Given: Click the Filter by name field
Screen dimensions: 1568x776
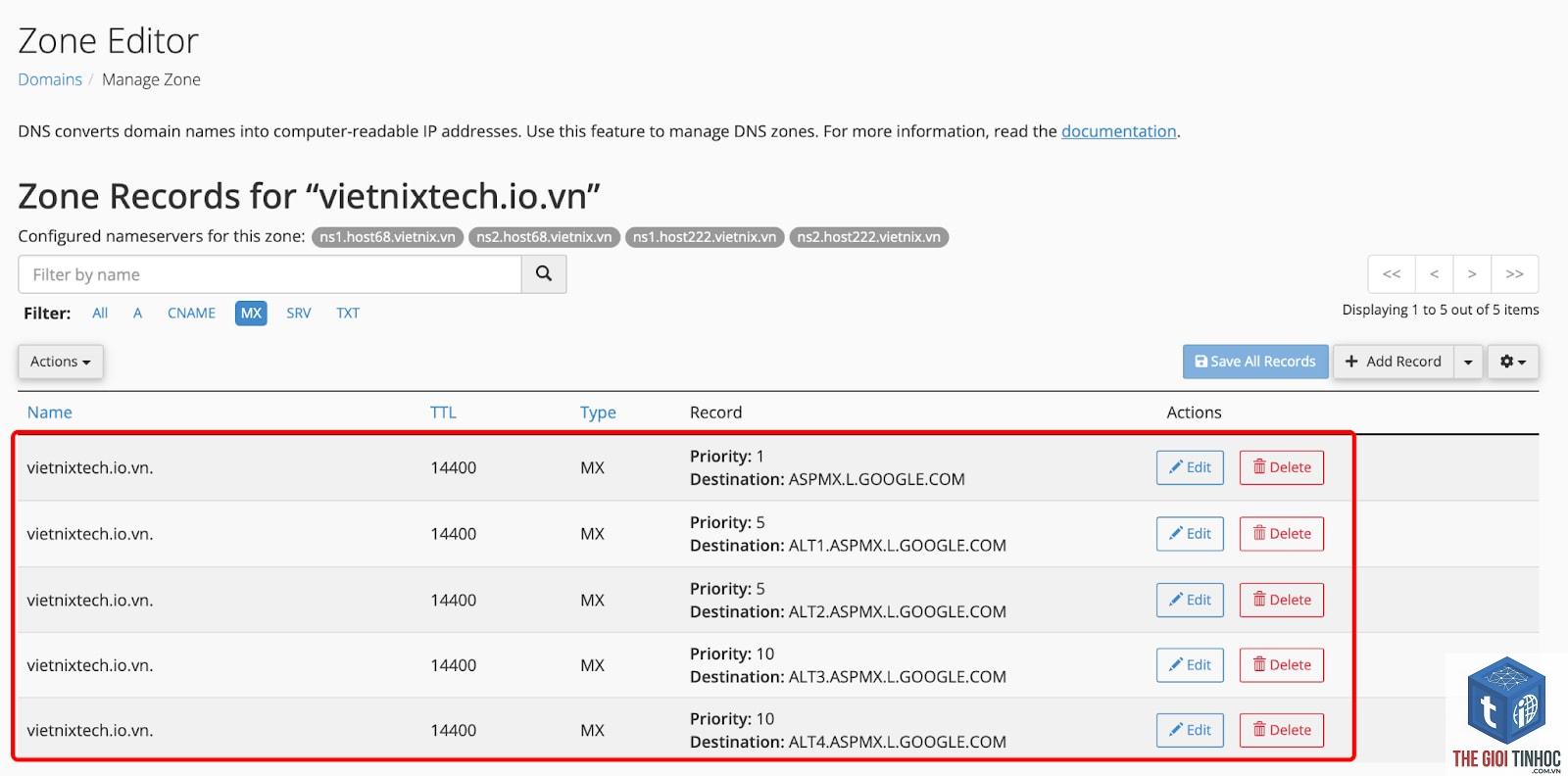Looking at the screenshot, I should (269, 274).
